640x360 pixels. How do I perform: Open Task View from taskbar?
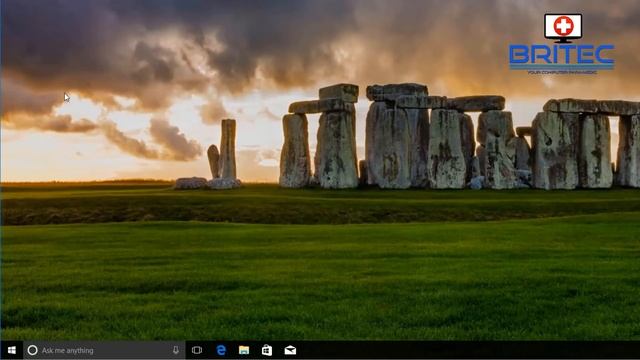(x=197, y=350)
